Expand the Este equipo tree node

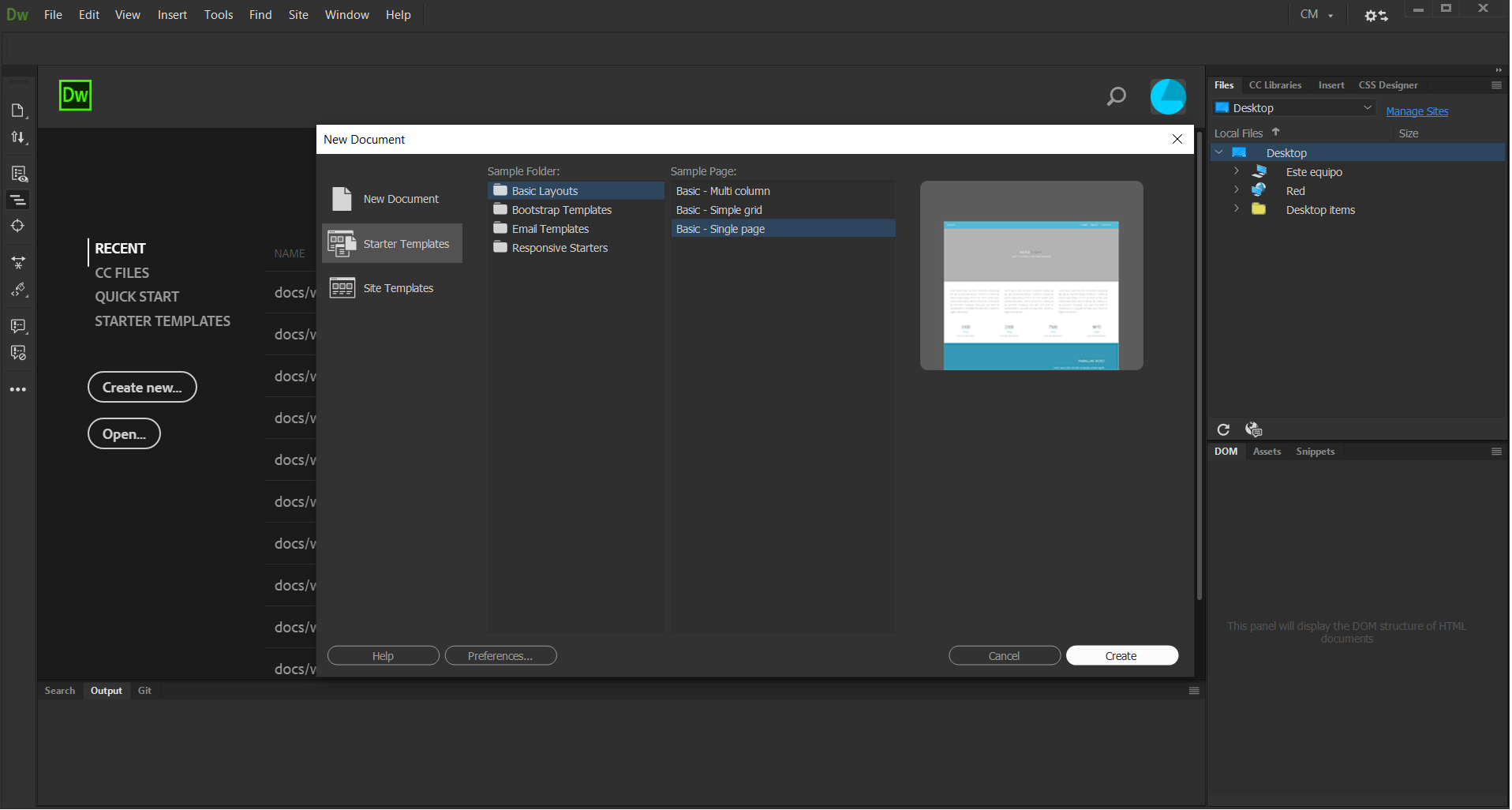[x=1237, y=171]
